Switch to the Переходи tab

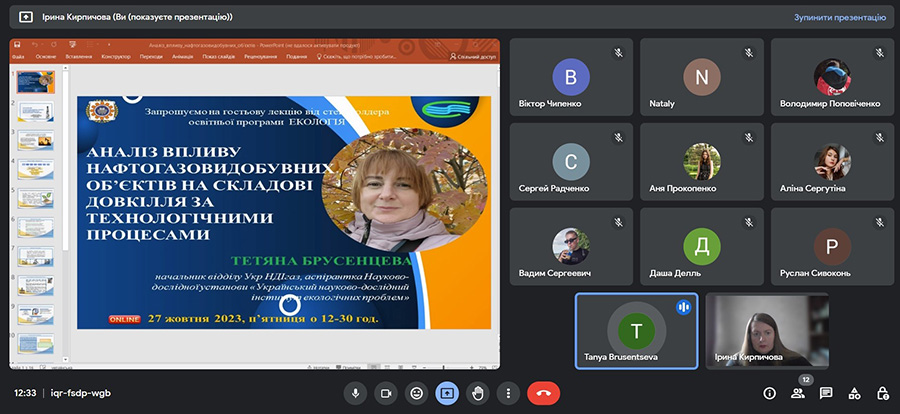151,57
